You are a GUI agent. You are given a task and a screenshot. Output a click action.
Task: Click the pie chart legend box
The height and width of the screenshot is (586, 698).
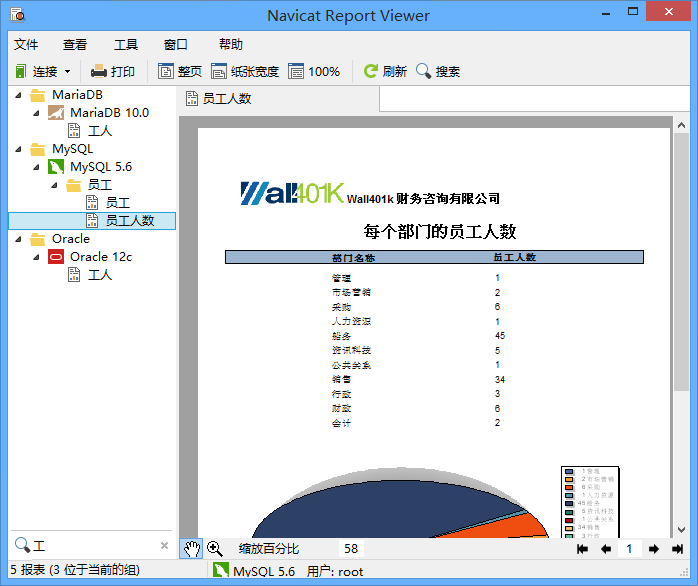590,502
